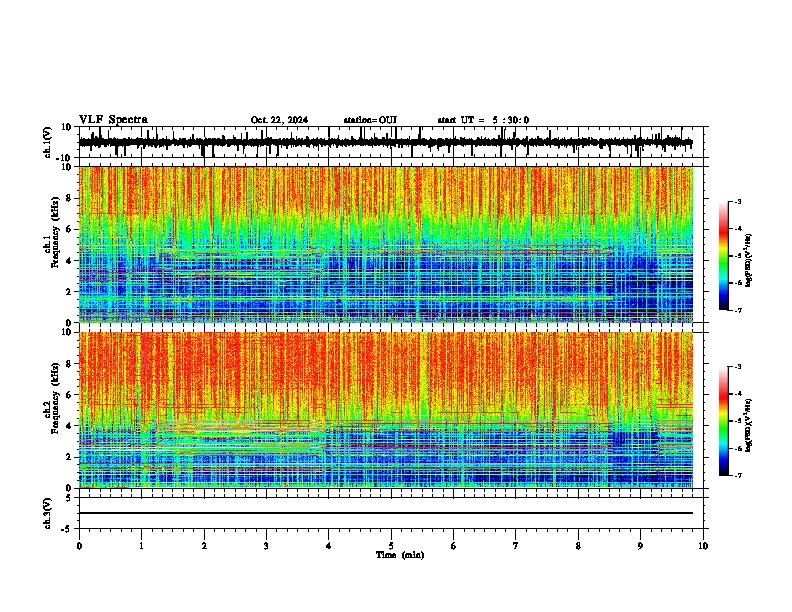Click the "VLF Spectra" plot title
The width and height of the screenshot is (792, 612).
tap(113, 120)
